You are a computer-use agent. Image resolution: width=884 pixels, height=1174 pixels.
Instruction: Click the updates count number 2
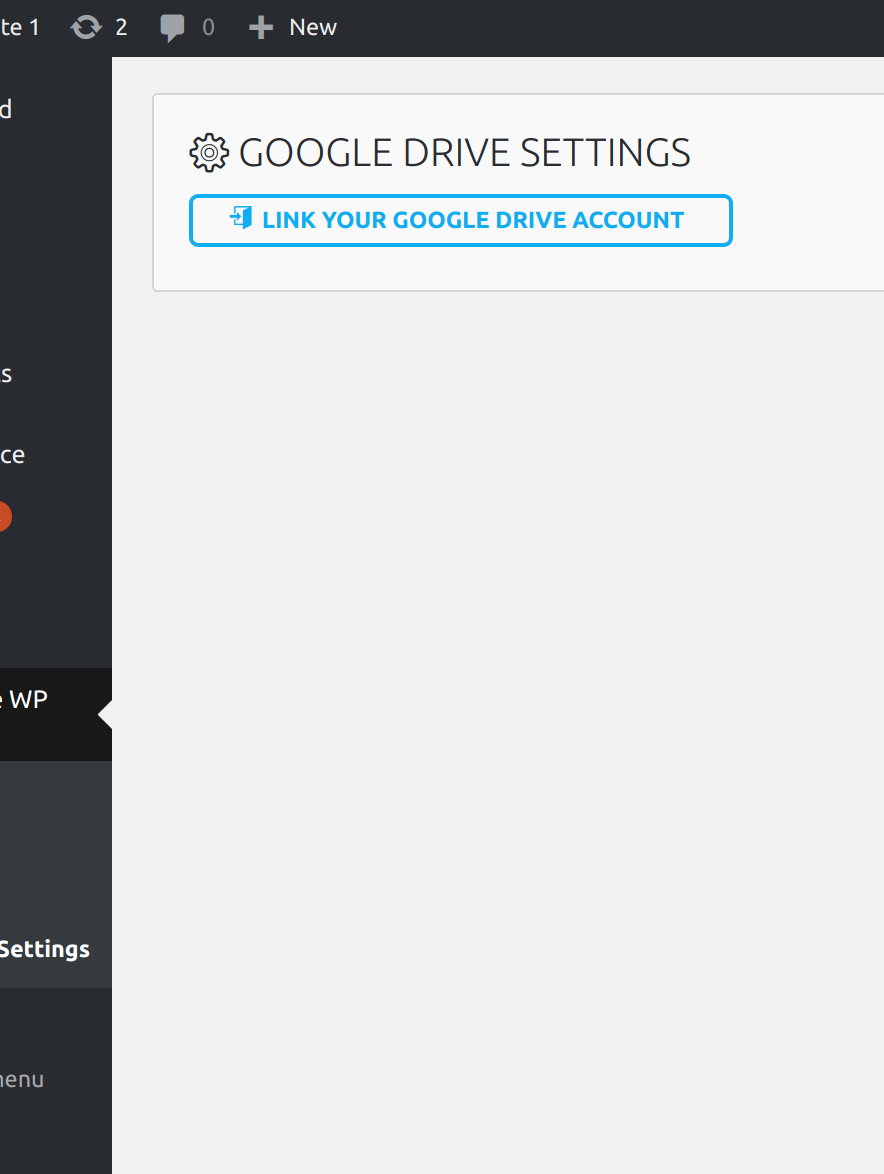point(121,27)
